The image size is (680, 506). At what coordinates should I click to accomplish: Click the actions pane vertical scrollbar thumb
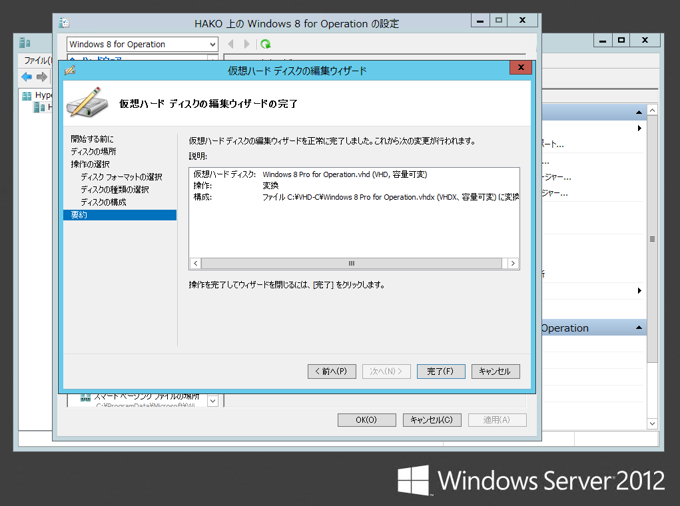pyautogui.click(x=652, y=239)
